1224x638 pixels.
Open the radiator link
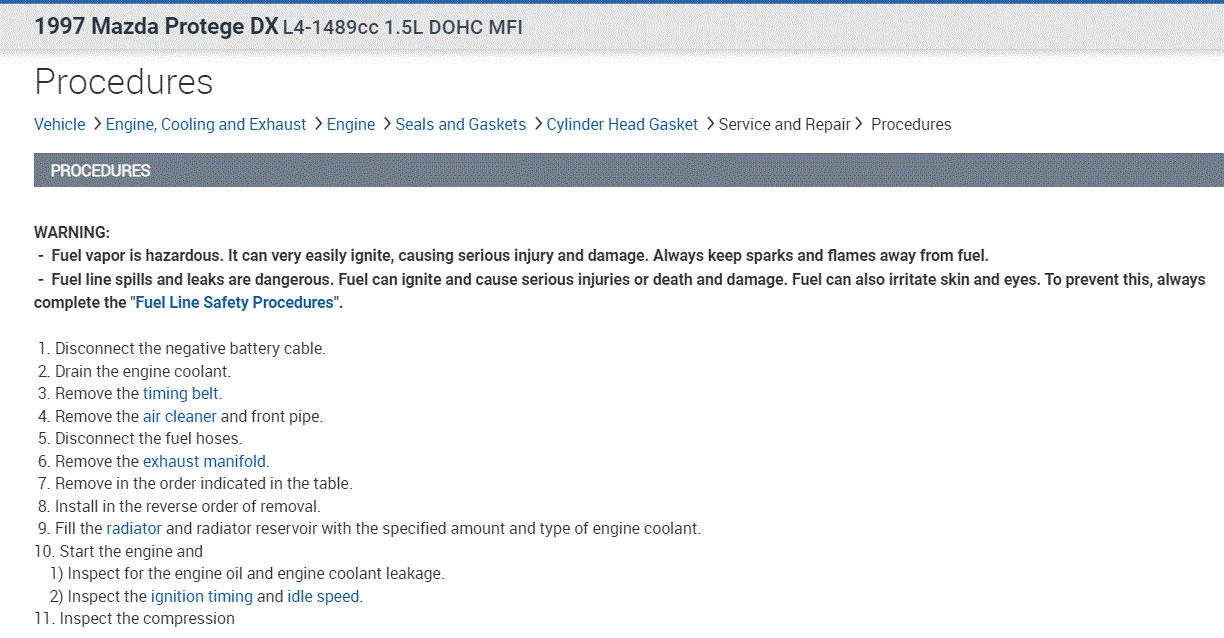134,528
